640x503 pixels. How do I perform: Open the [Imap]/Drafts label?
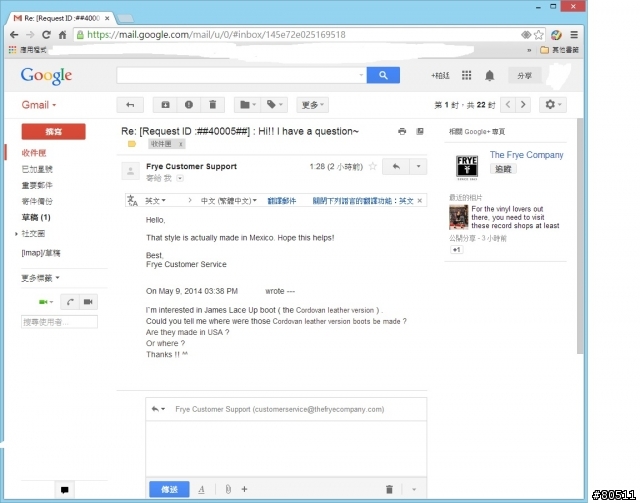[x=41, y=253]
